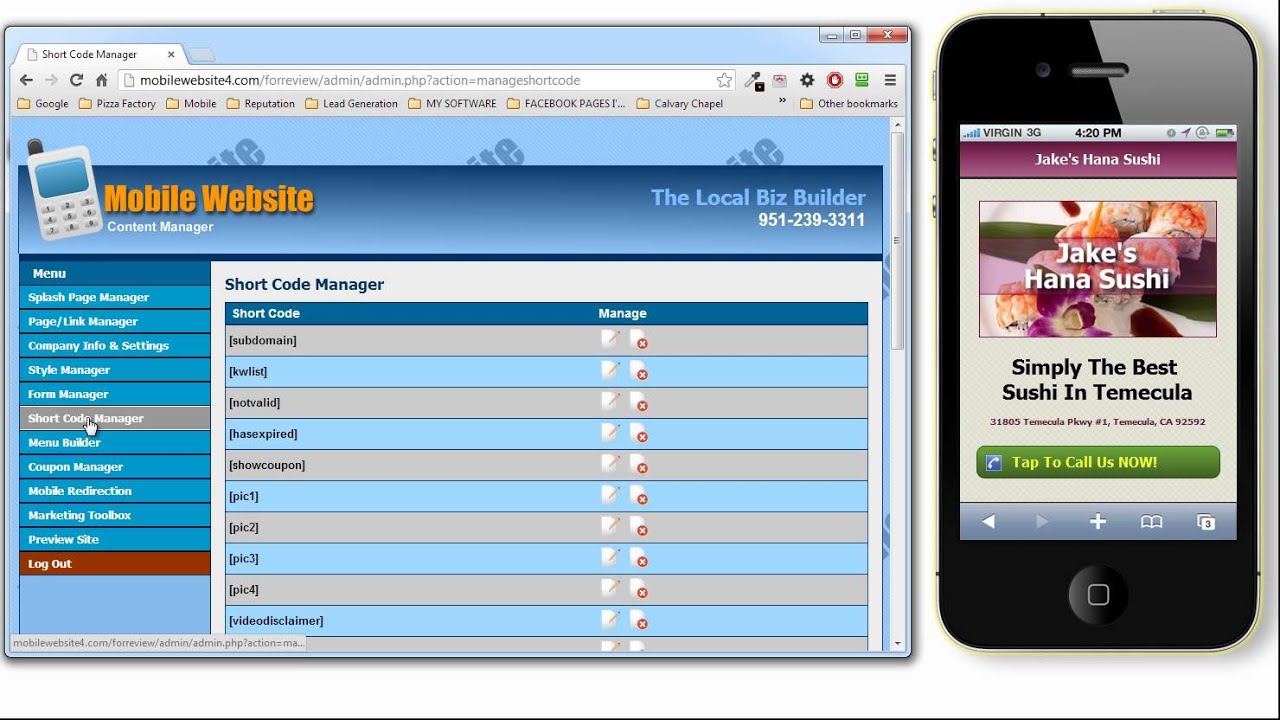Open Page/Link Manager
Screen dimensions: 1280x720
tap(115, 321)
